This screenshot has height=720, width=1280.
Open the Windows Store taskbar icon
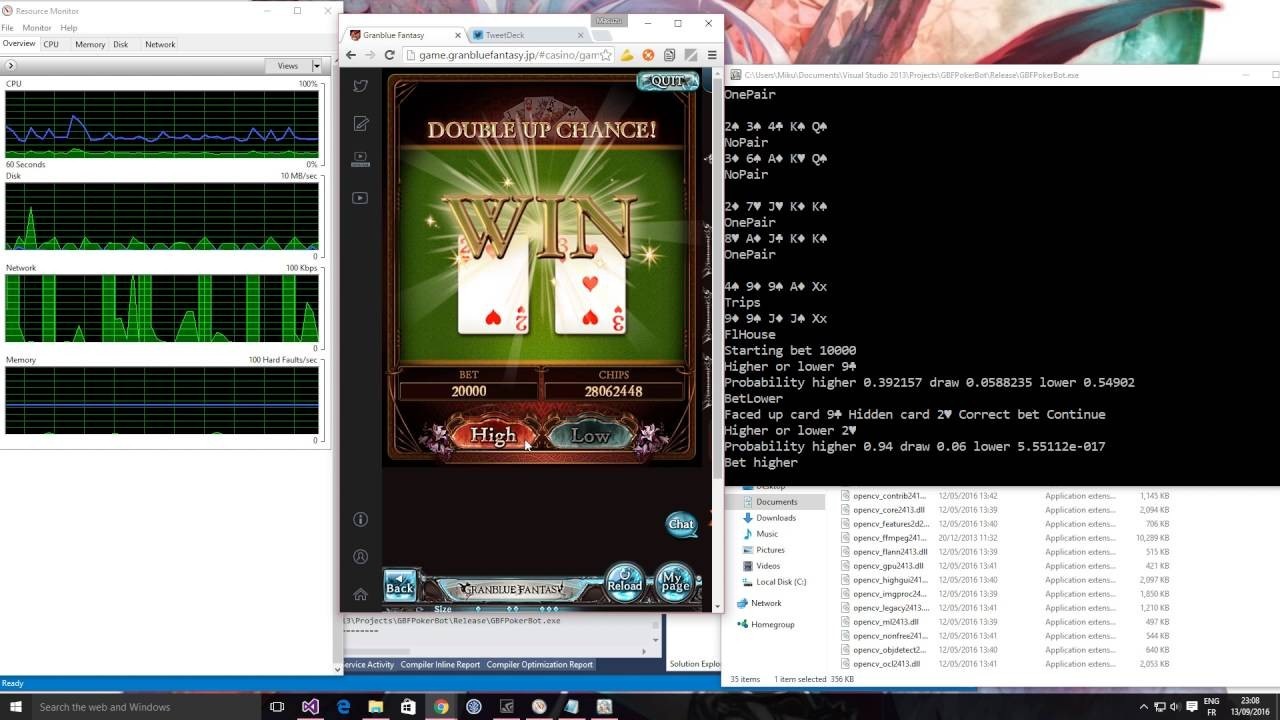click(408, 707)
